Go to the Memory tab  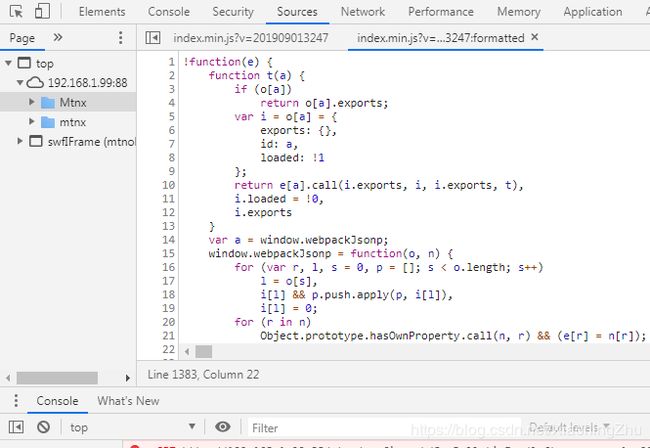519,12
